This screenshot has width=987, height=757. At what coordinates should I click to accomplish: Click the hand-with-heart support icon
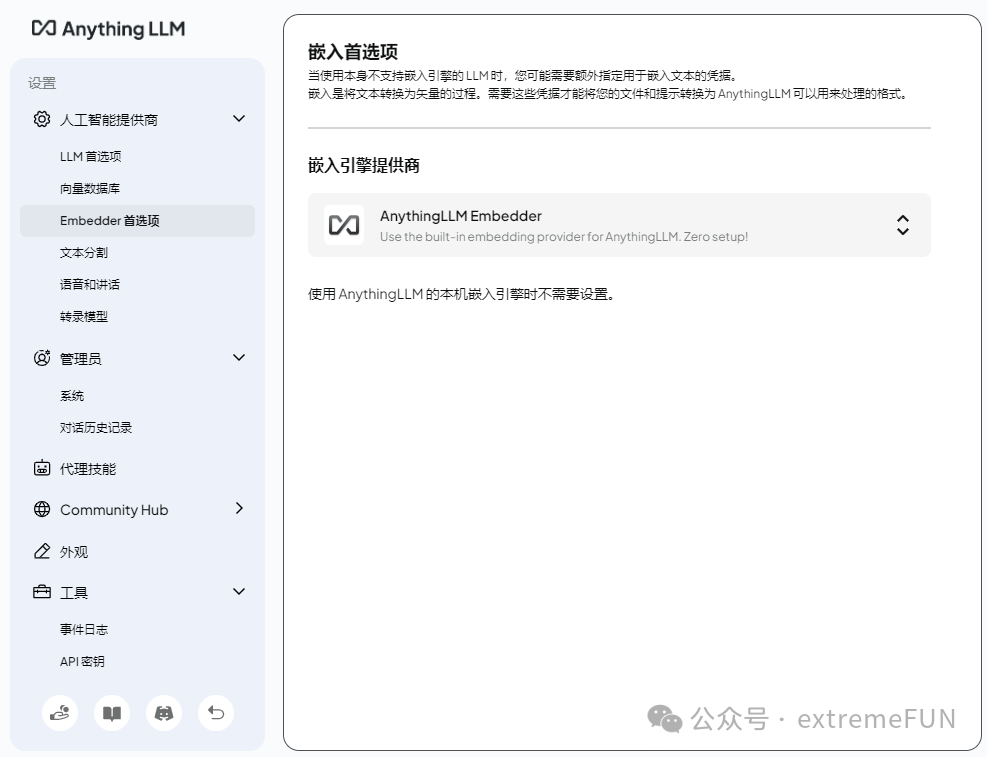click(60, 713)
